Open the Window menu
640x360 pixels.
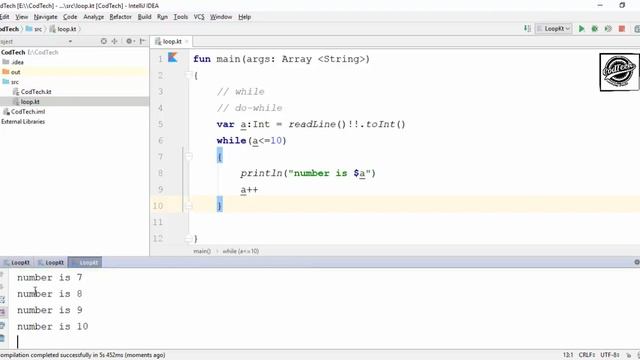tap(221, 17)
